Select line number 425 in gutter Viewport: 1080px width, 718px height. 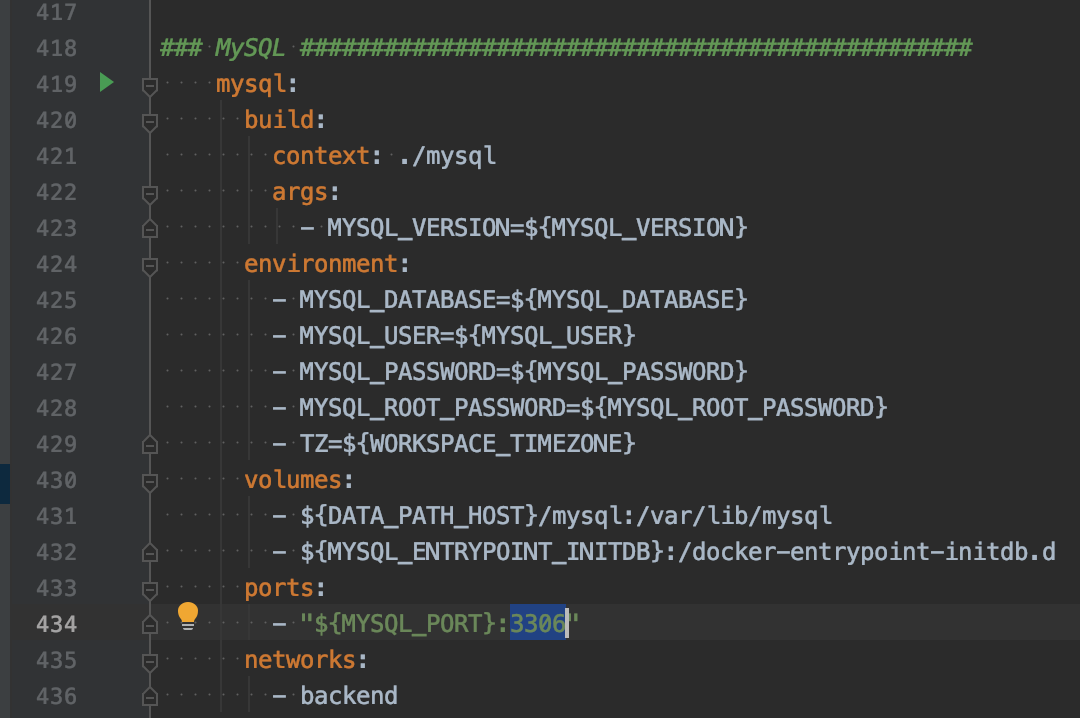(56, 300)
